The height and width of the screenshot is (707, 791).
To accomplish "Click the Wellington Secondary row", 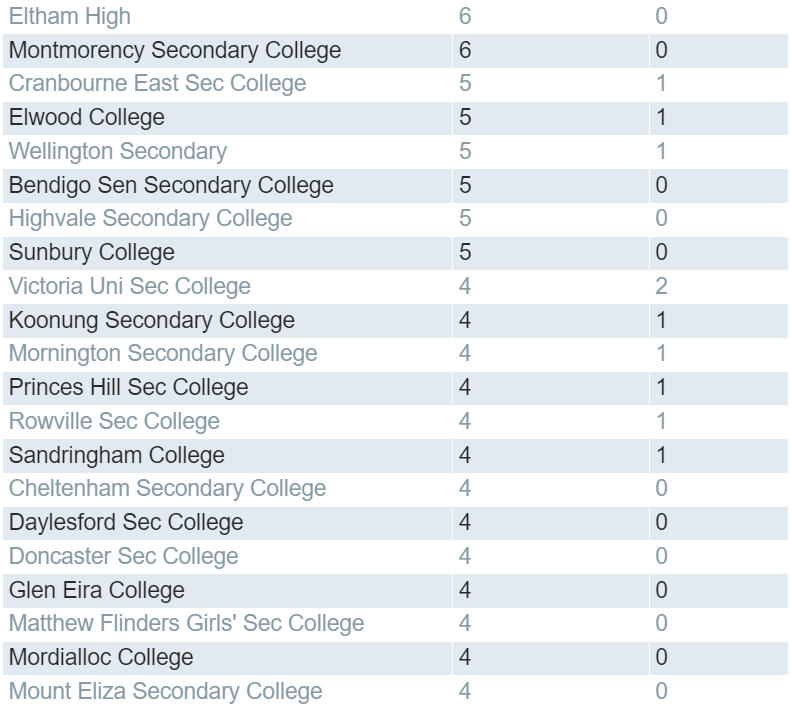I will (396, 151).
